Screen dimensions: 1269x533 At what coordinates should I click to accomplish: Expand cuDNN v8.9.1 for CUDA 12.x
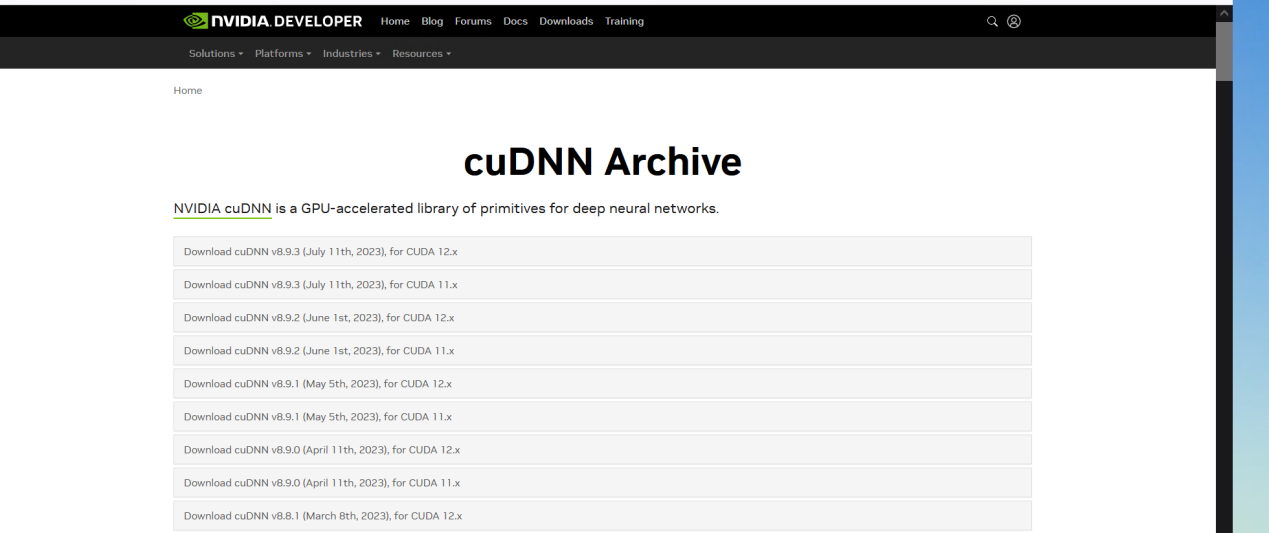pos(602,383)
